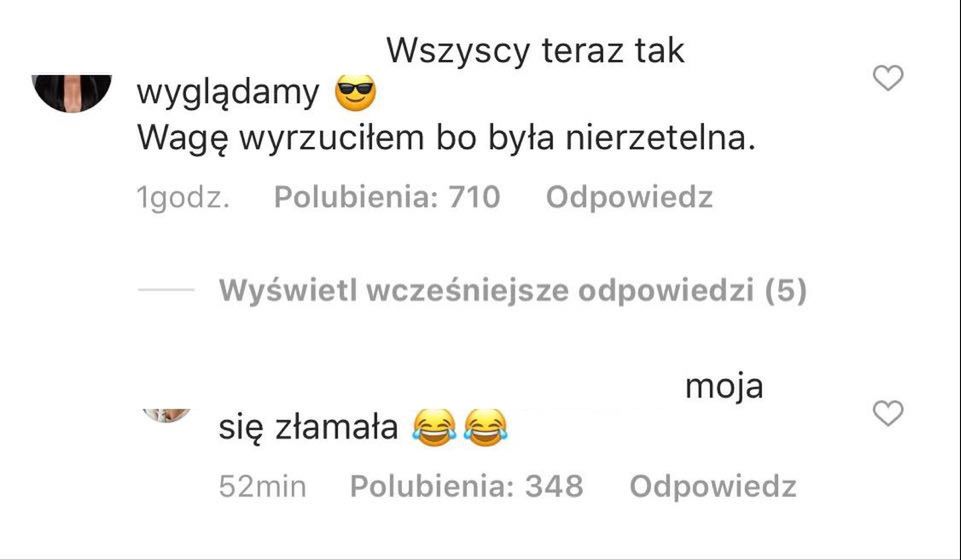Open the reply author's small avatar
Screen dimensions: 961x560
(167, 415)
